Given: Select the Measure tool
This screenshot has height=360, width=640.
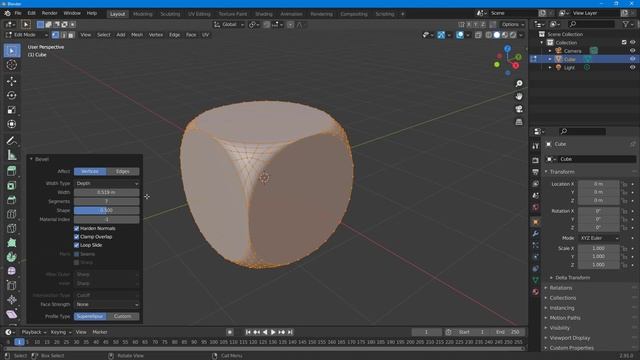Looking at the screenshot, I should click(12, 155).
